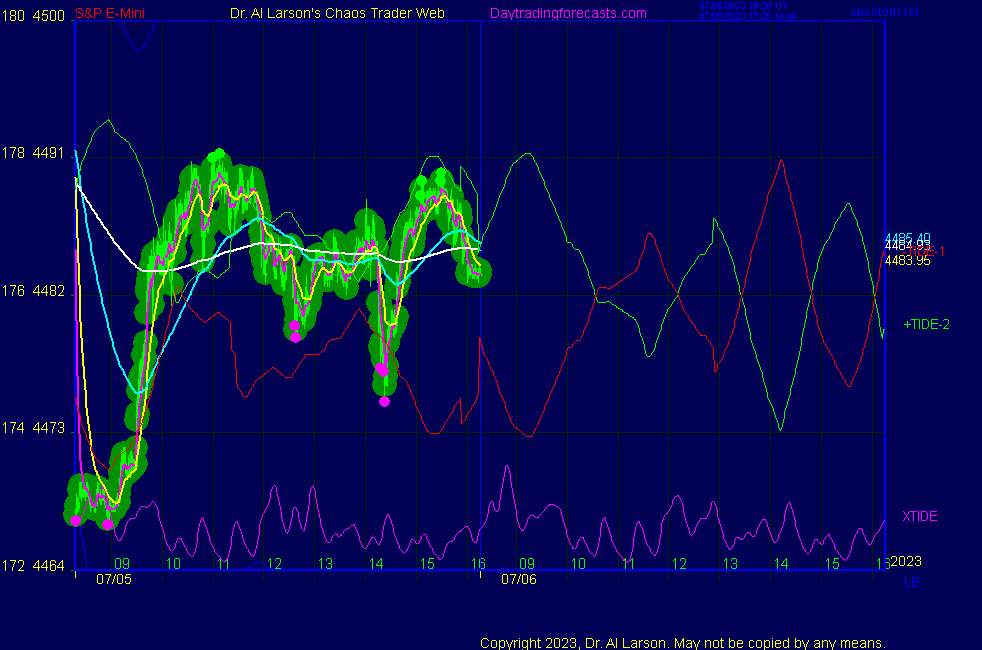Screen dimensions: 982x650
Task: Click the blue LB label
Action: coord(912,582)
